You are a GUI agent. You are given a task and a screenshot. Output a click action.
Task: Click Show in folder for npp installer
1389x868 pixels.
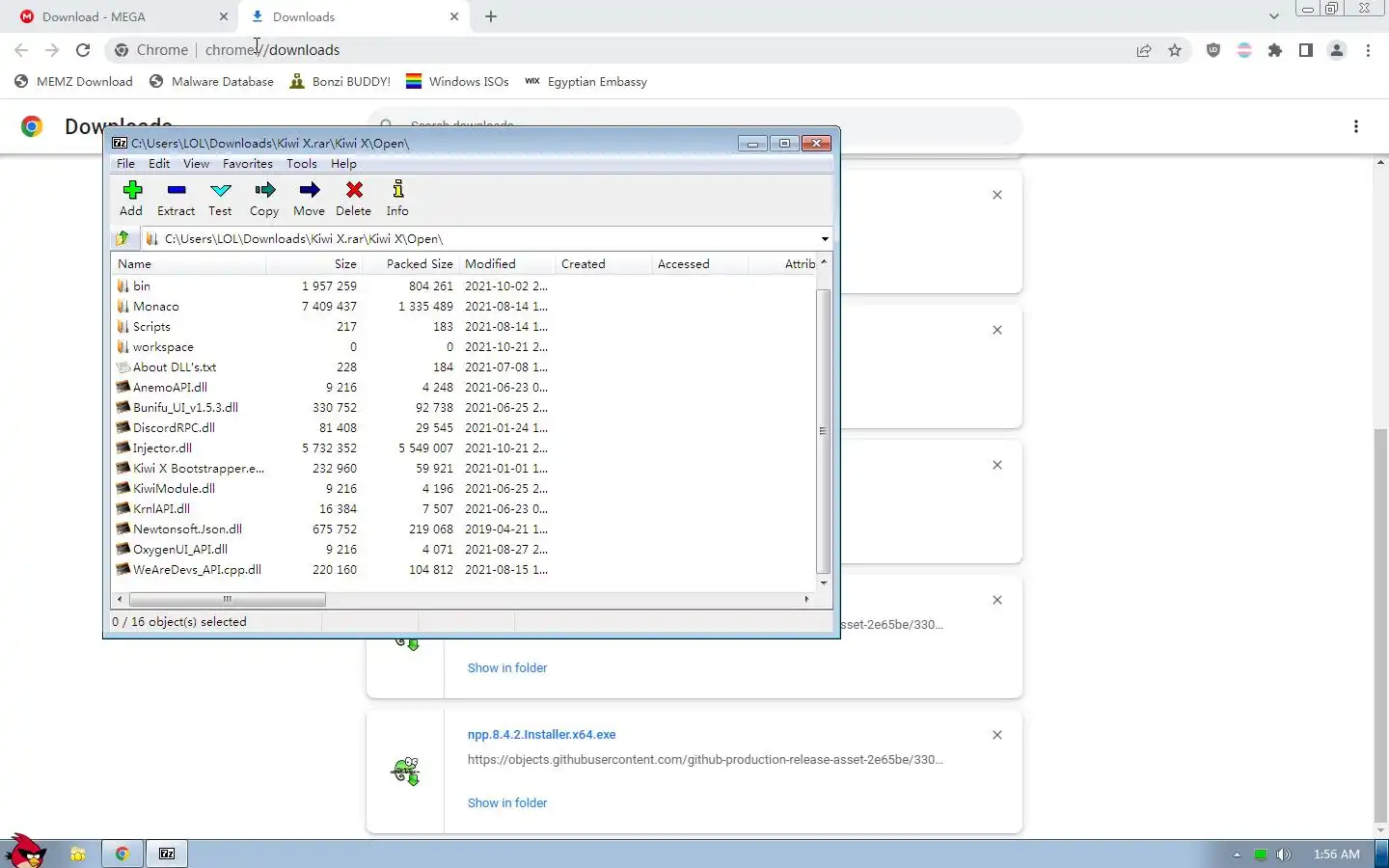[507, 802]
